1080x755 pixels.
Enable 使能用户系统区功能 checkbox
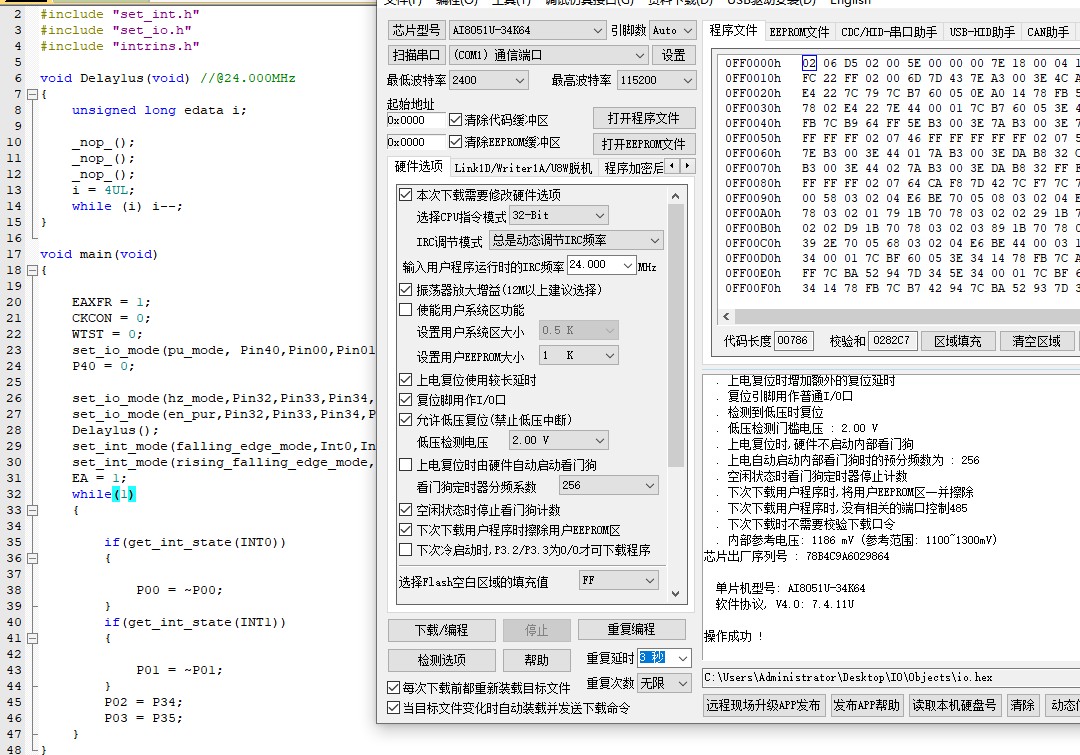click(406, 310)
